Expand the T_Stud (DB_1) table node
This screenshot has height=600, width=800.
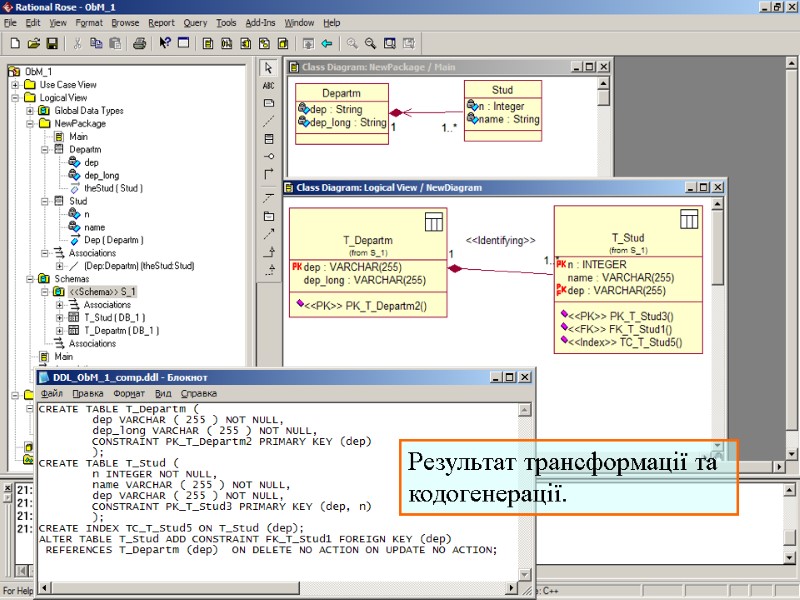pos(61,316)
